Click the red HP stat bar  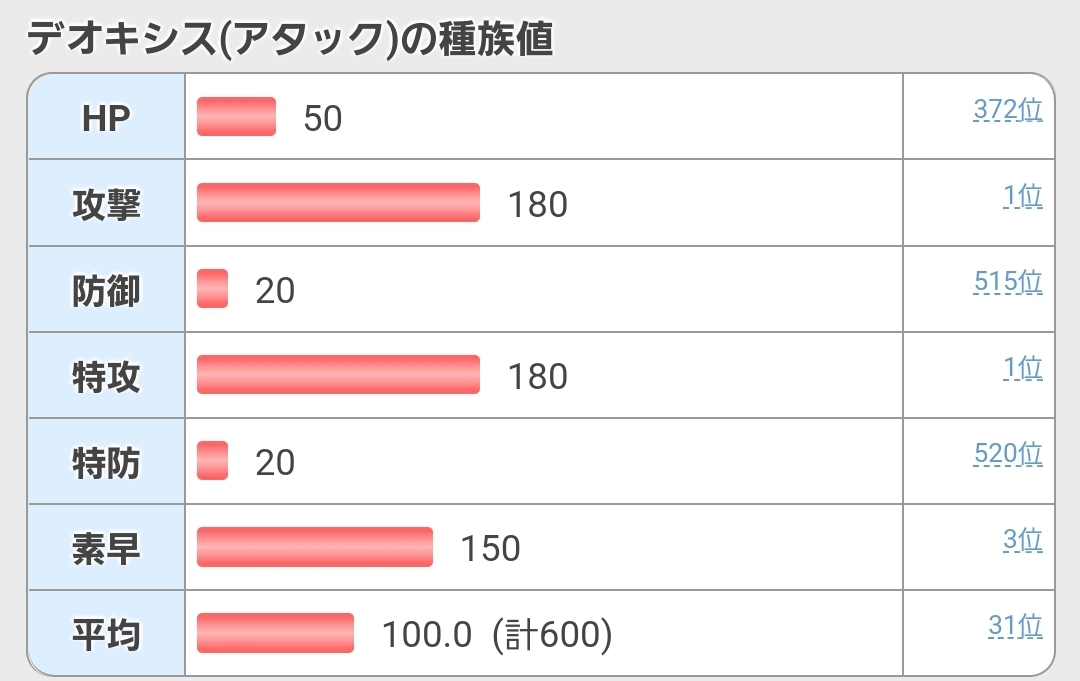click(236, 117)
